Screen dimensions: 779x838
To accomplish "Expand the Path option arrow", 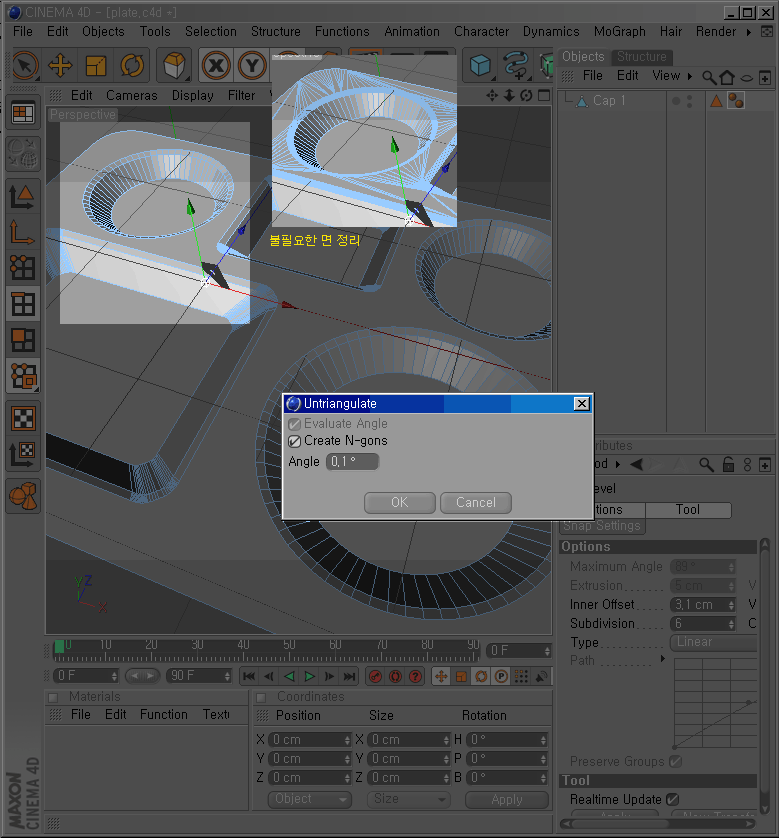I will (663, 659).
